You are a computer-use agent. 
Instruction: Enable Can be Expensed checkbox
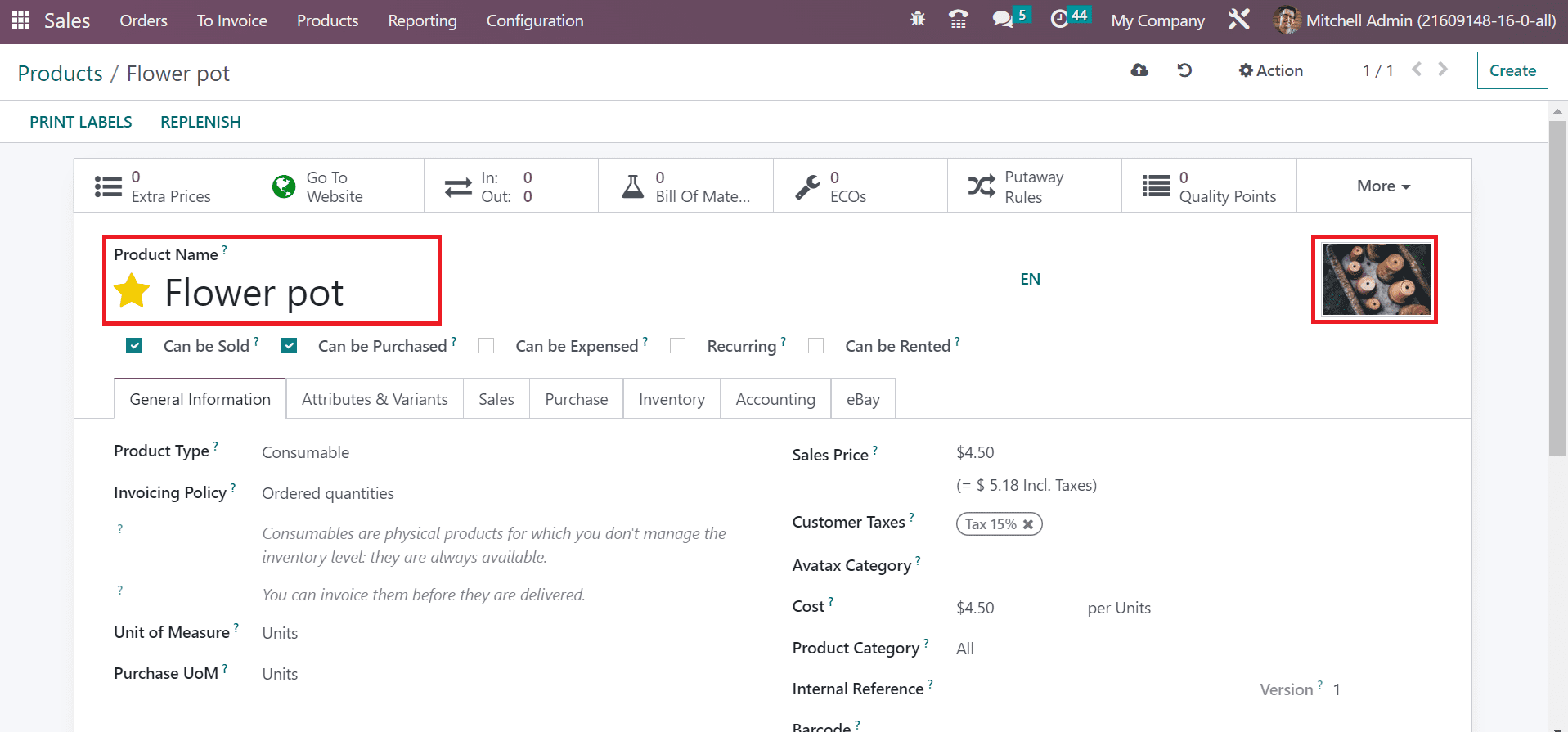487,346
